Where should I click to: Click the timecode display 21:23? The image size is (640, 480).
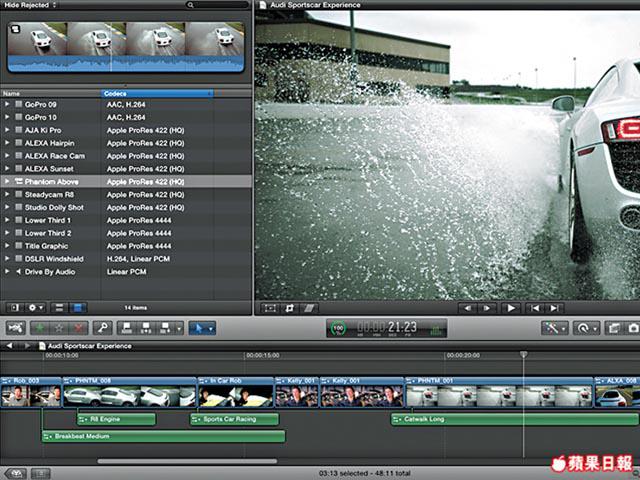coord(387,327)
